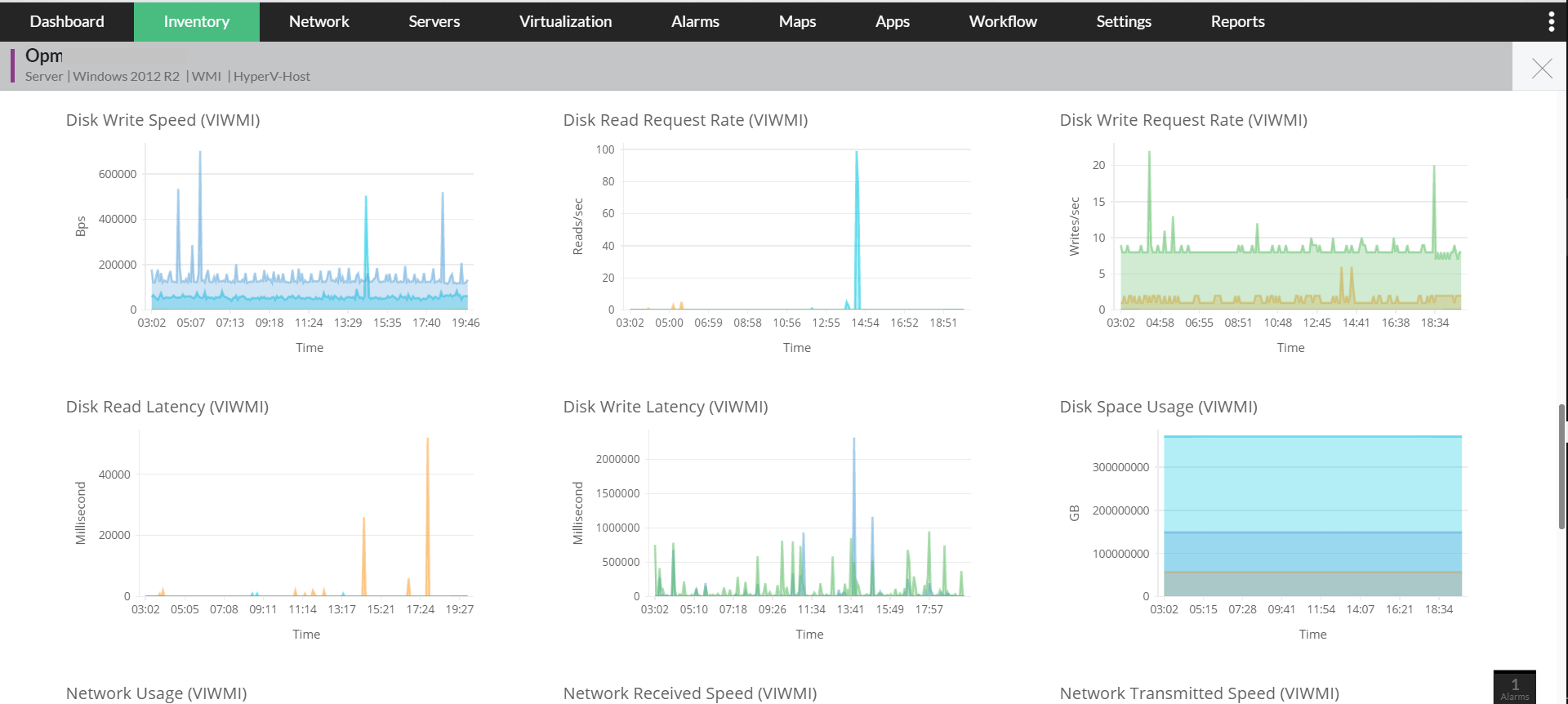This screenshot has width=1568, height=704.
Task: Click the Disk Space Usage chart title
Action: (1159, 407)
